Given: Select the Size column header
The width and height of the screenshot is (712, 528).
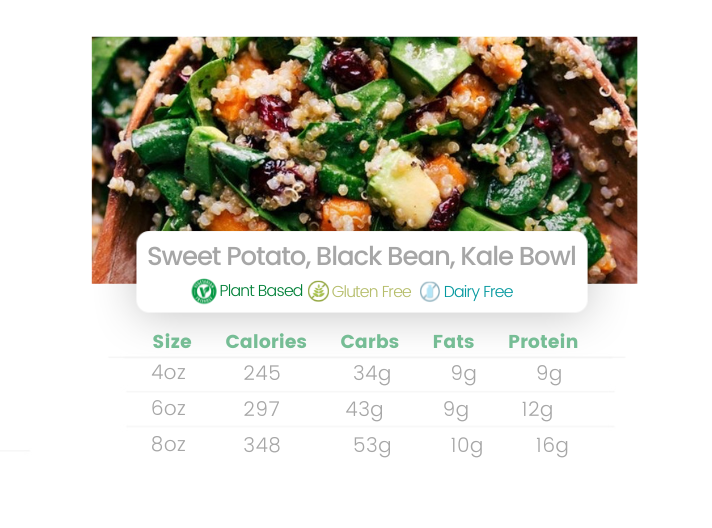Looking at the screenshot, I should pyautogui.click(x=171, y=341).
